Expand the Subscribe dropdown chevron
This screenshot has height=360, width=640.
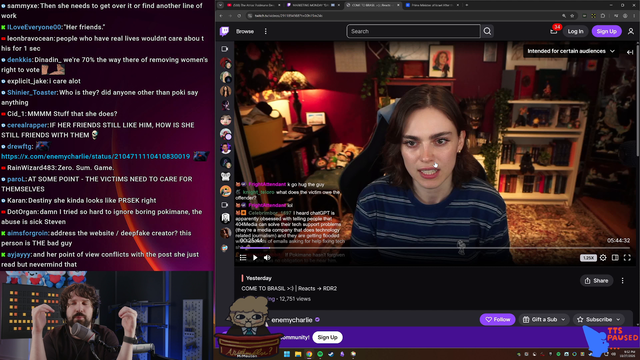(618, 320)
